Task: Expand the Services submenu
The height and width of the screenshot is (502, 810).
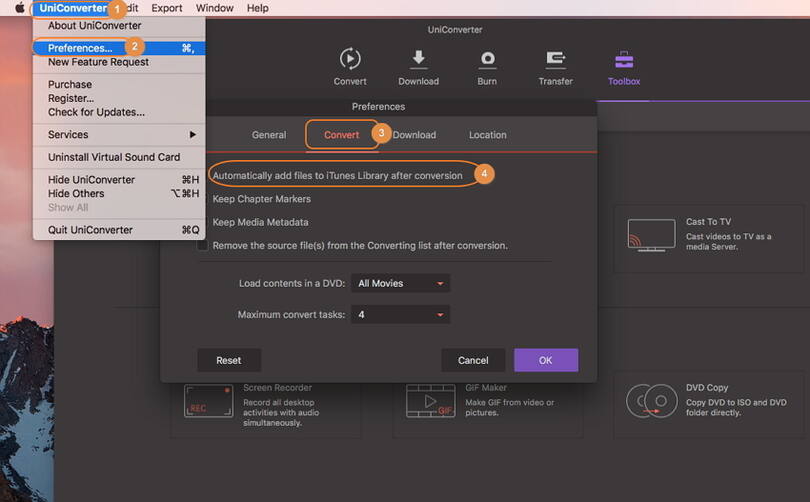Action: (x=119, y=134)
